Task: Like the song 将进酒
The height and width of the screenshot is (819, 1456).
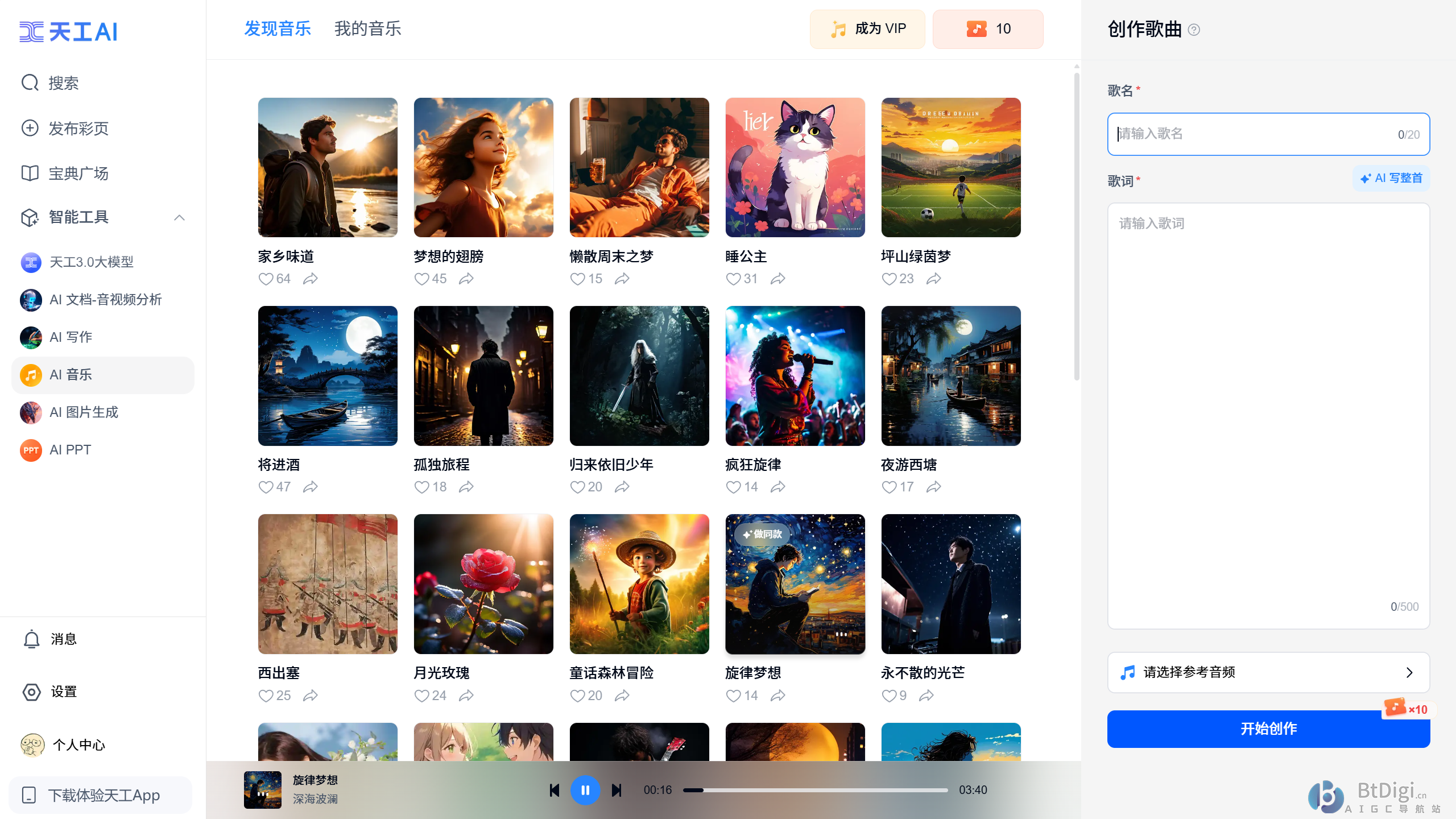Action: pos(266,487)
